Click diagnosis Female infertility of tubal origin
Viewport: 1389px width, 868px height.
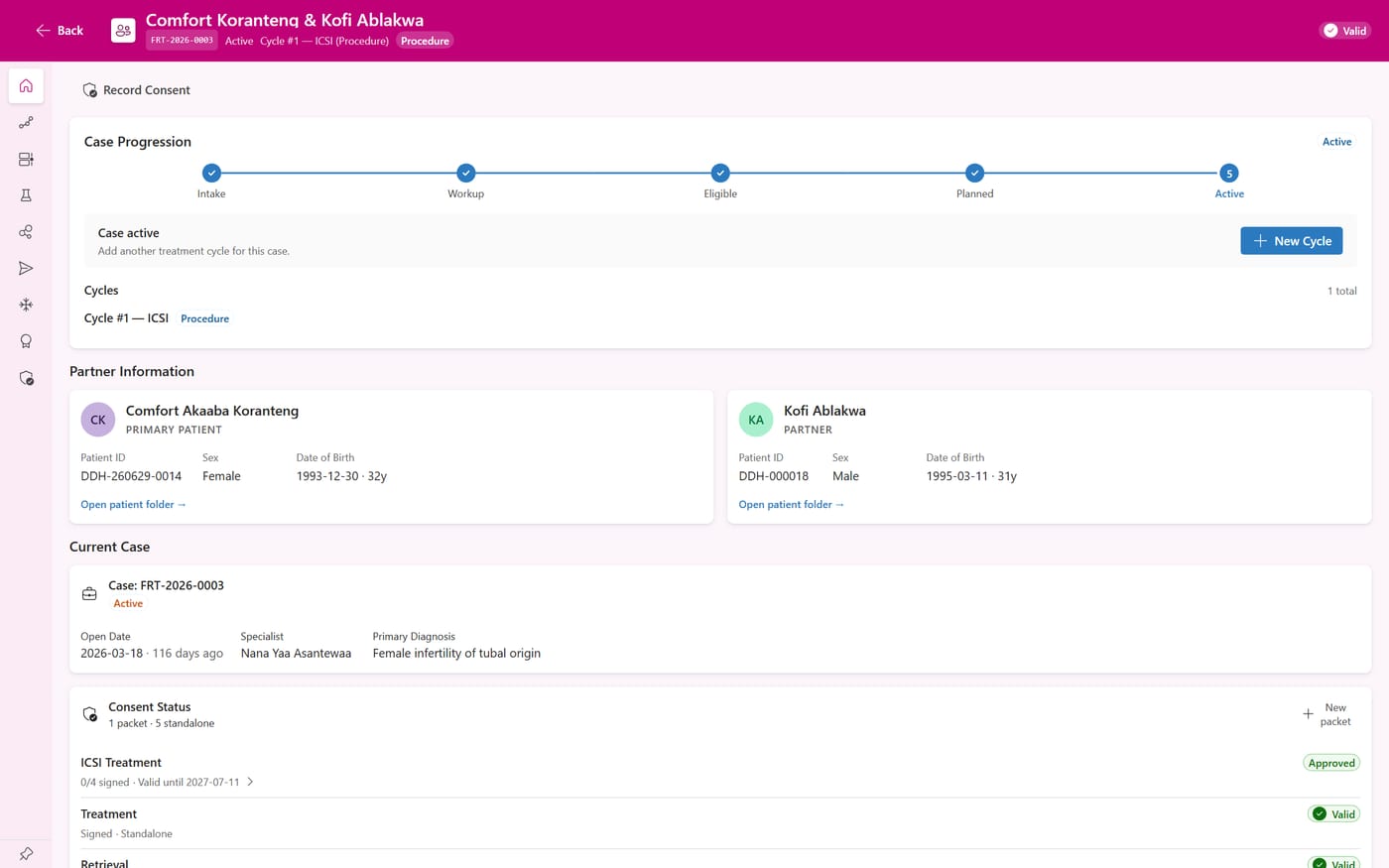point(456,654)
